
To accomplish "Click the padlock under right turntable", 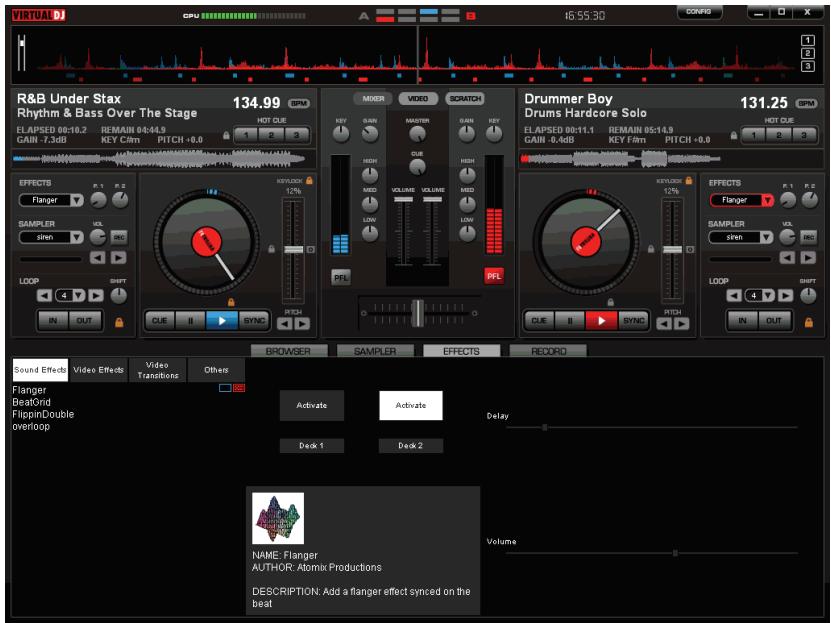I will tap(611, 302).
